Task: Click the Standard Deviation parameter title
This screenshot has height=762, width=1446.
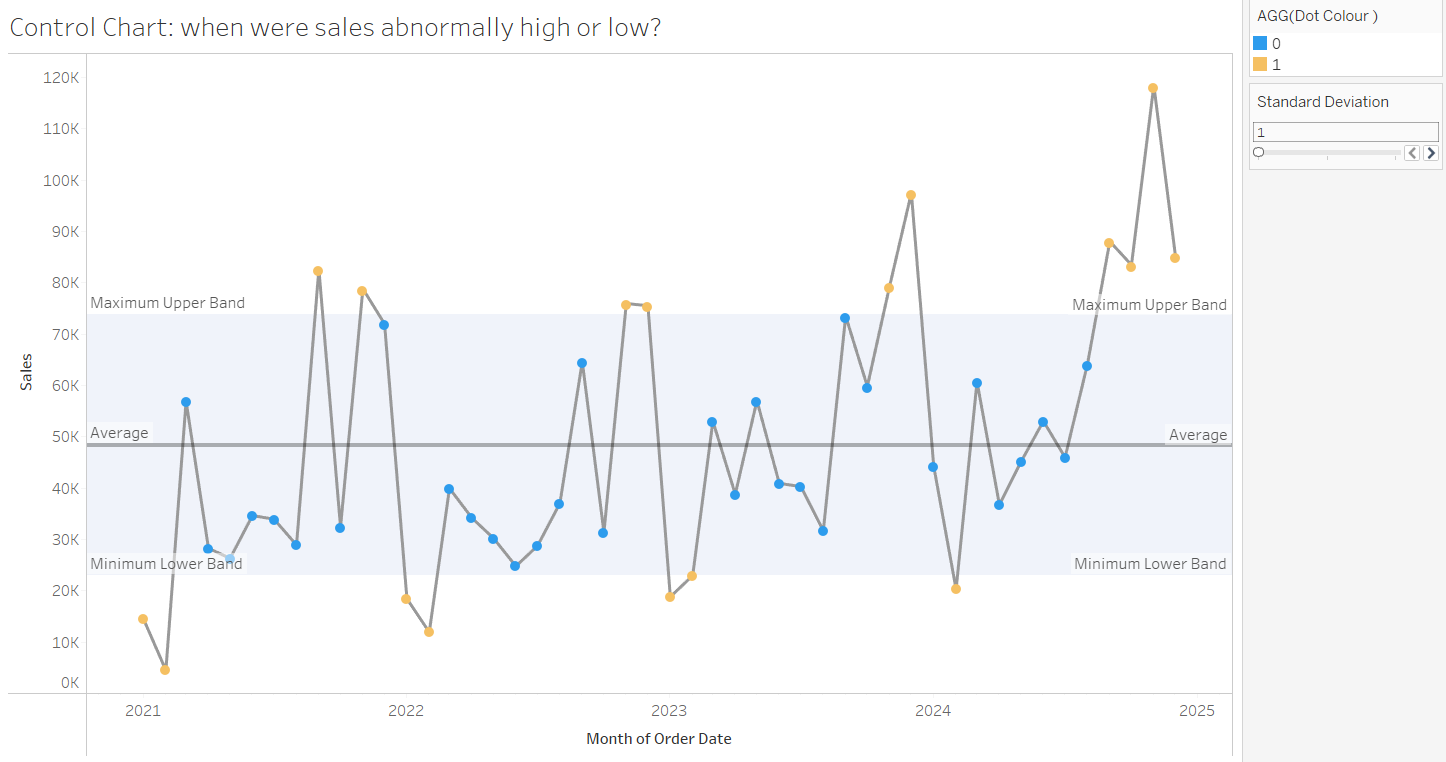Action: pos(1322,101)
